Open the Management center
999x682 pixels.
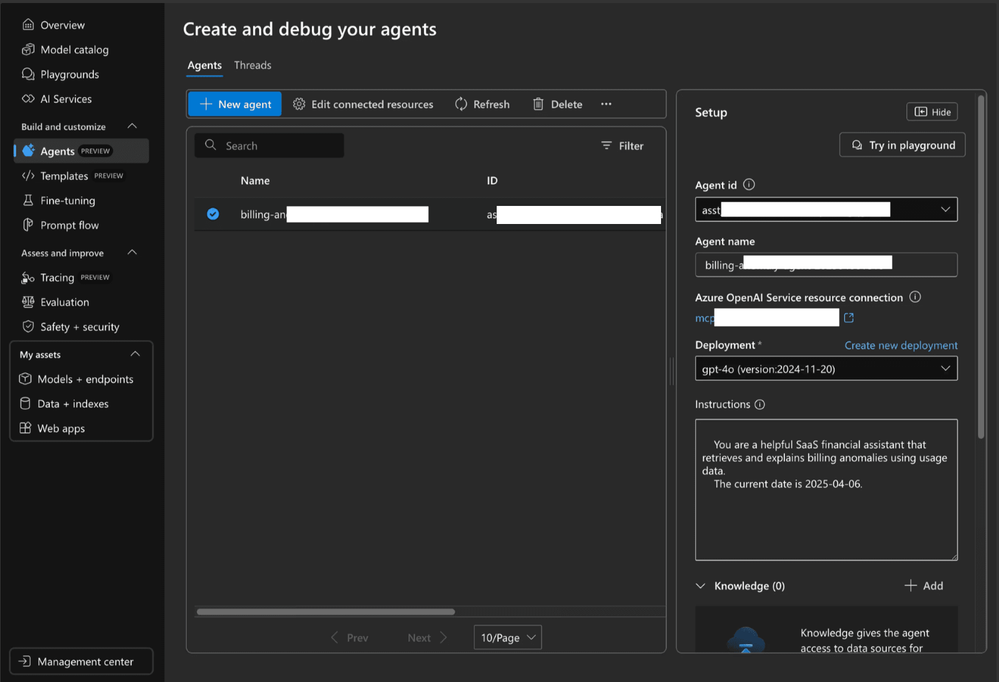pyautogui.click(x=81, y=662)
